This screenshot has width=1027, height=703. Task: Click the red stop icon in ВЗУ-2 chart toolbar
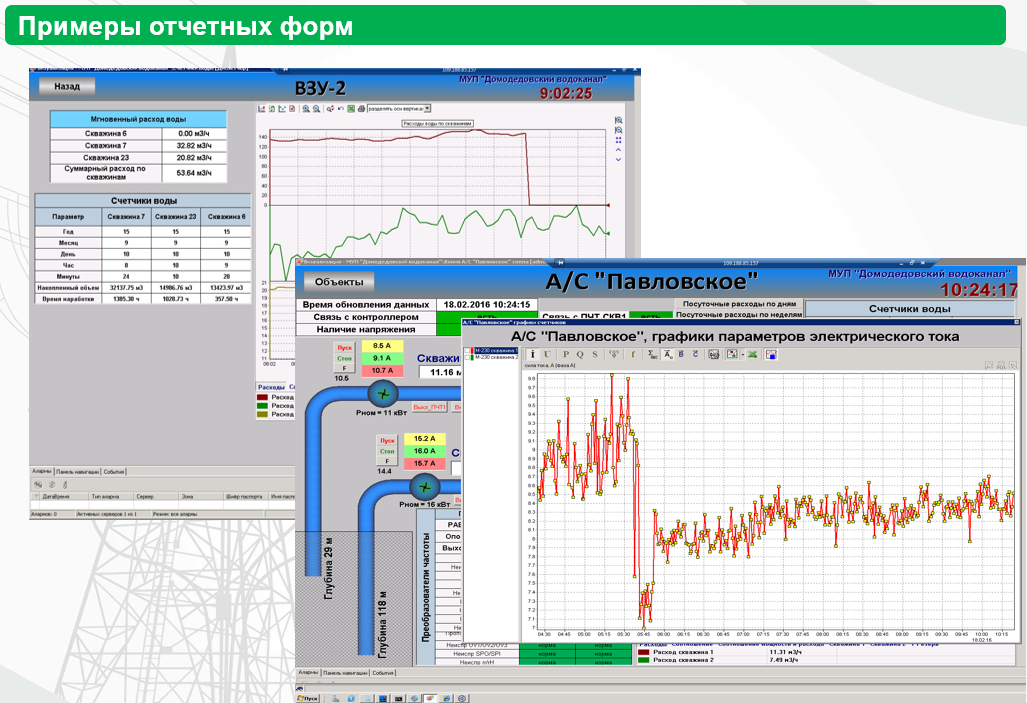coord(292,109)
